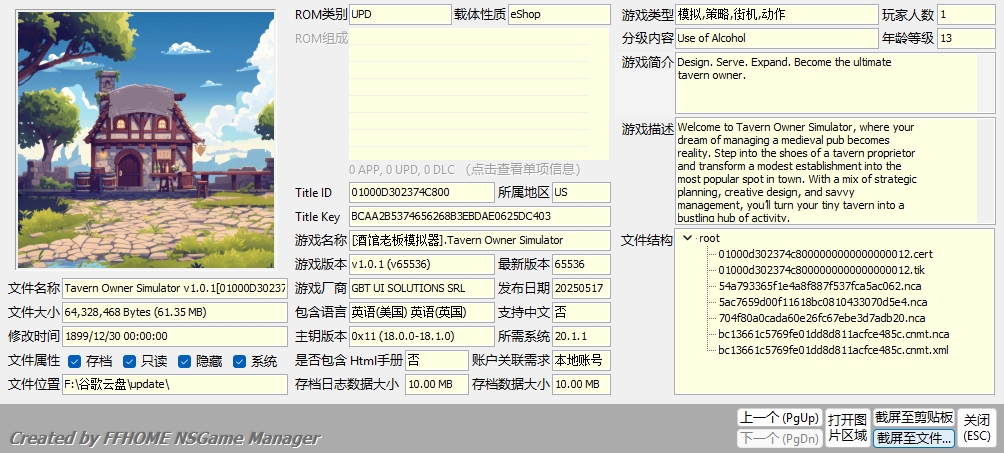The width and height of the screenshot is (1004, 453).
Task: Click the 文件大小 field 64,328,468 Bytes
Action: point(175,313)
